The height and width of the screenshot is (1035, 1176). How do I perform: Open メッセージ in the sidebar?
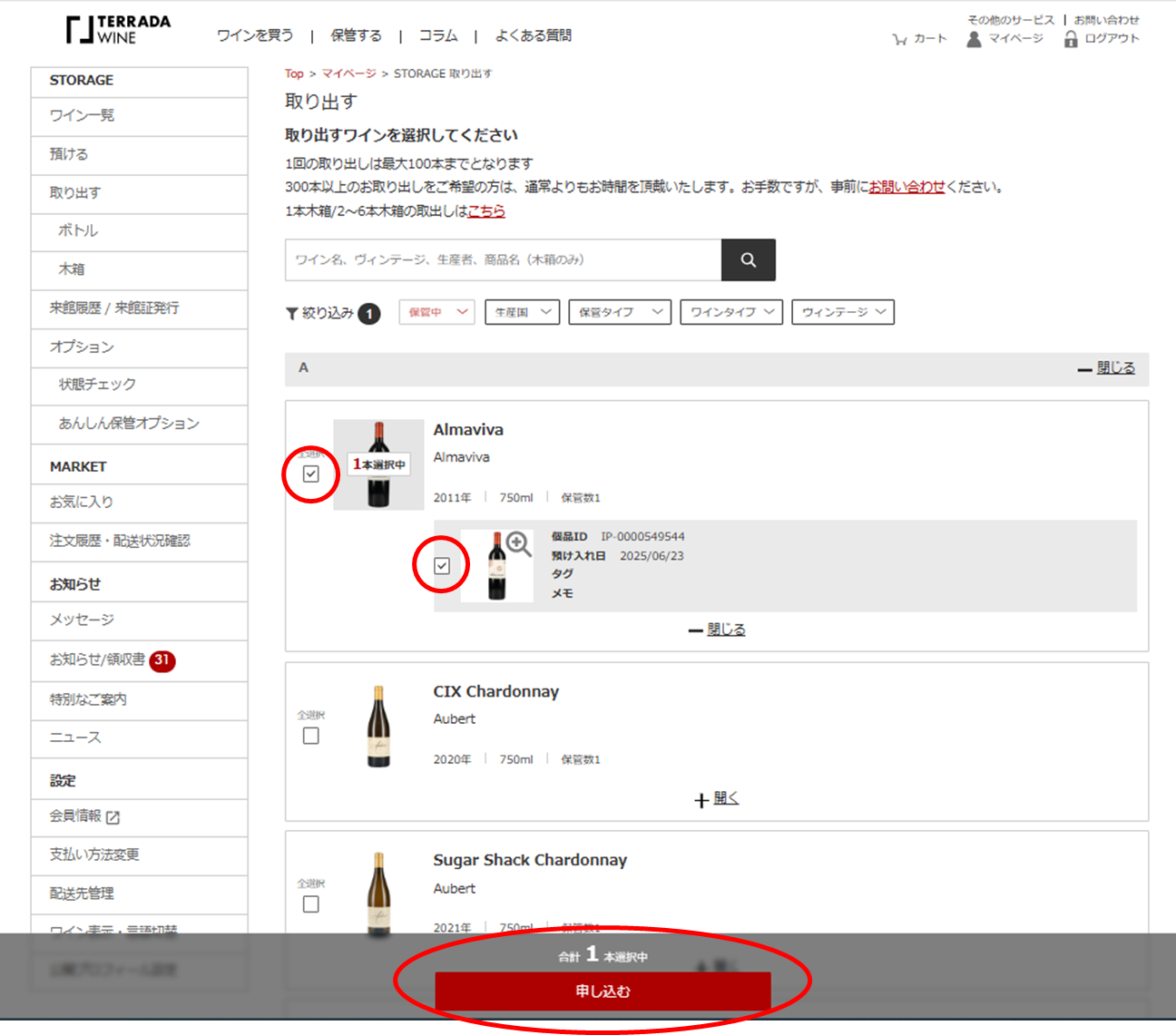click(x=139, y=620)
